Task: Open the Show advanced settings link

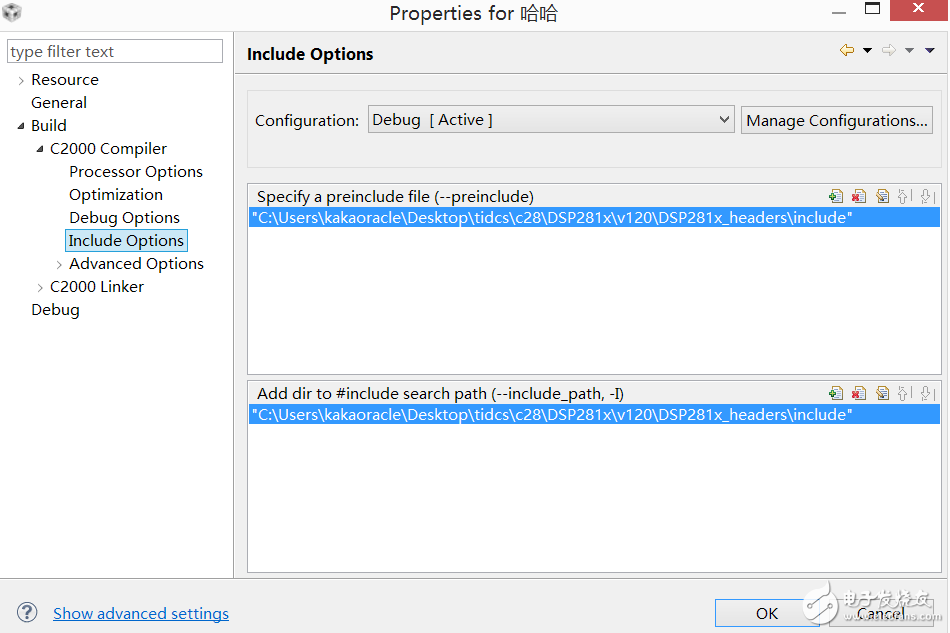Action: 141,614
